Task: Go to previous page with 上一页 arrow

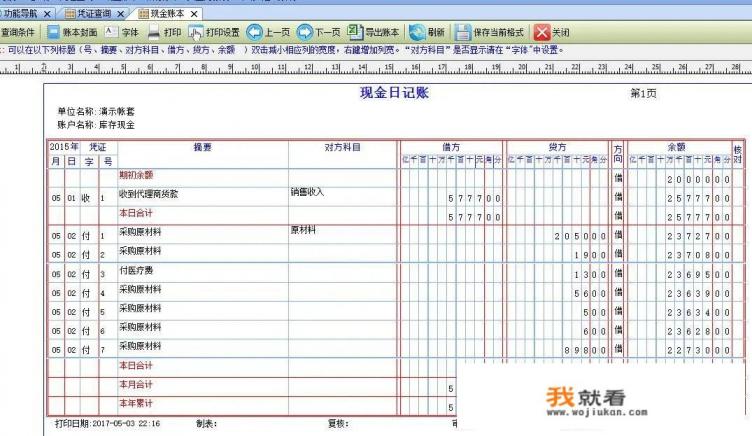Action: click(x=254, y=32)
